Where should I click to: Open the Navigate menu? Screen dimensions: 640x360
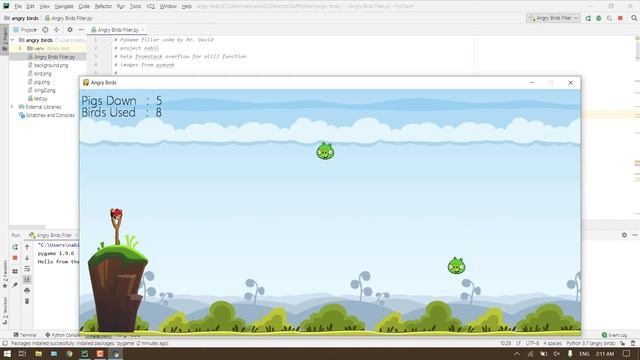coord(64,7)
